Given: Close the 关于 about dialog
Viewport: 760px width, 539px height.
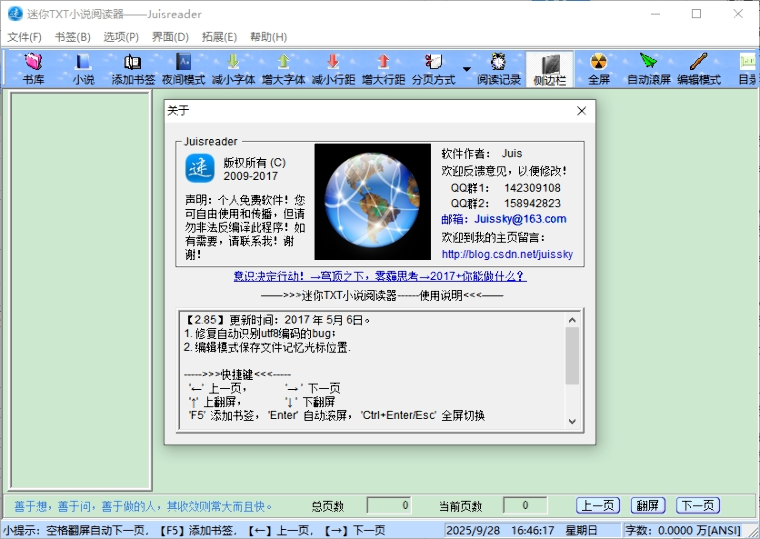Looking at the screenshot, I should click(582, 111).
